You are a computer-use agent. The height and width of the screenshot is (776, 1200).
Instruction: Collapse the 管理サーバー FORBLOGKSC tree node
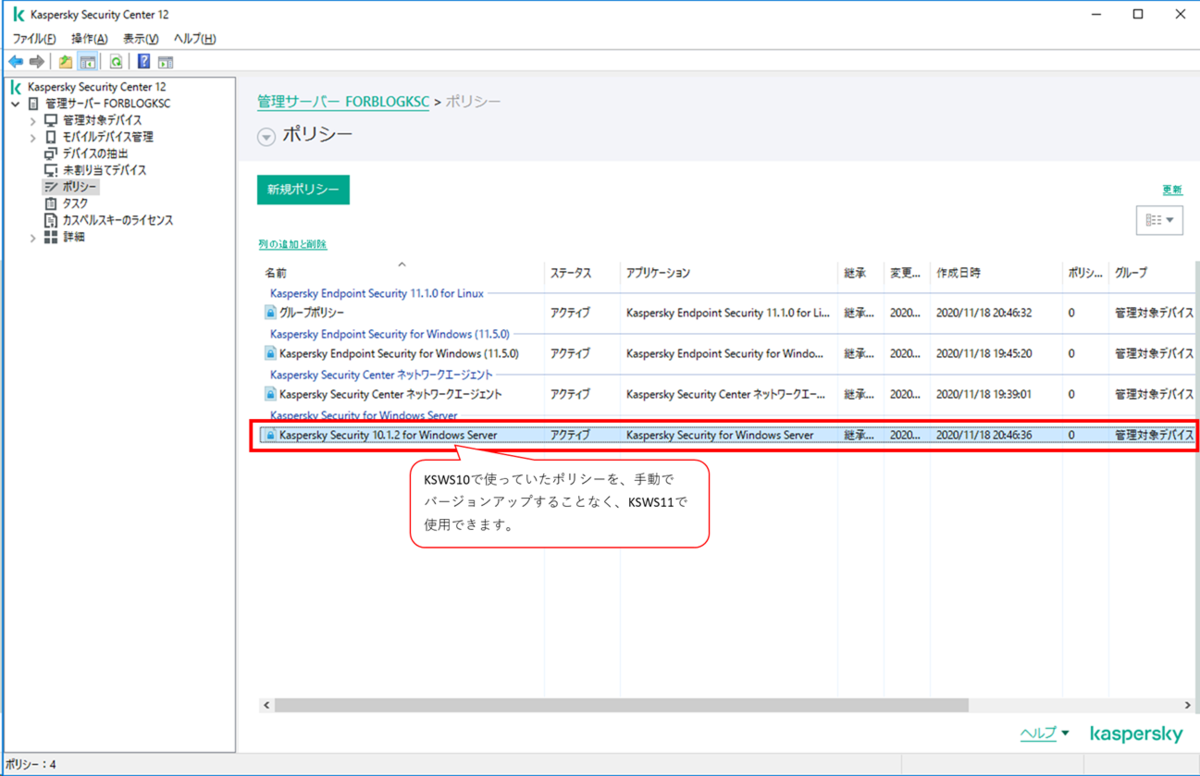click(x=16, y=104)
